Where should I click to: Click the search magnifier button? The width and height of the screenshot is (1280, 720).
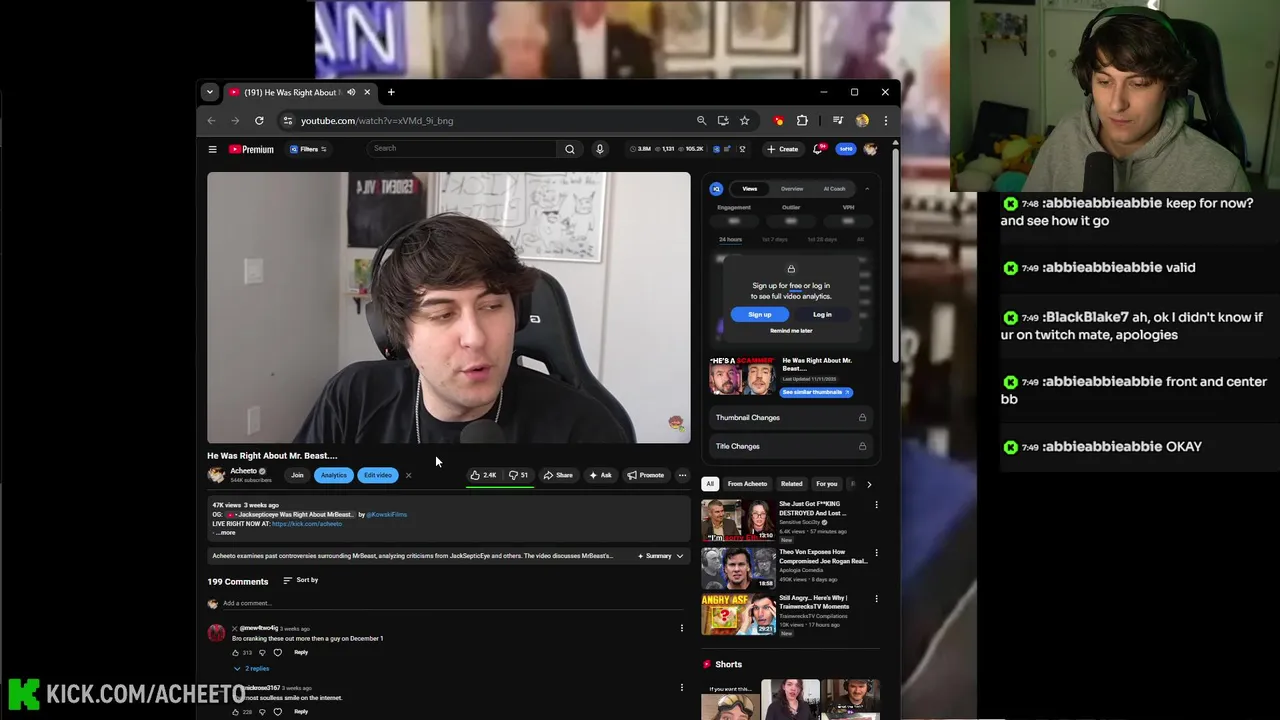pos(570,149)
